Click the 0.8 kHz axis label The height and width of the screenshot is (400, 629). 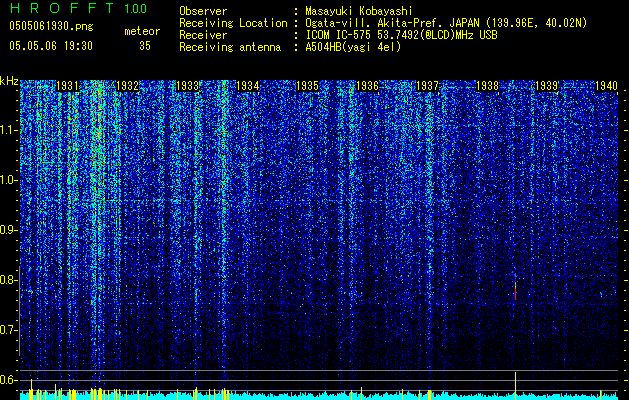pyautogui.click(x=9, y=280)
